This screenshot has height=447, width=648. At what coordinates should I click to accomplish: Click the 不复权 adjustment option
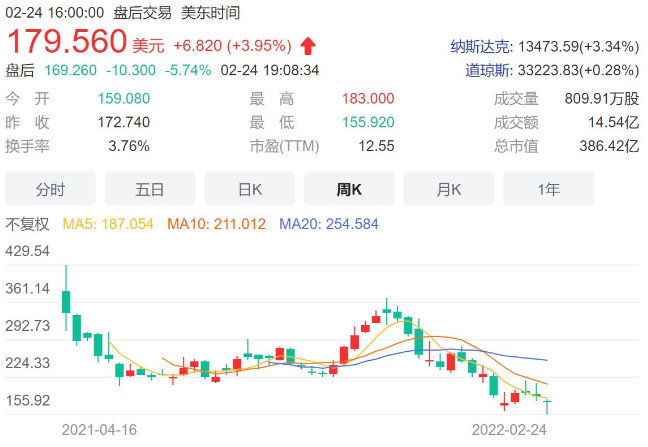click(x=27, y=224)
